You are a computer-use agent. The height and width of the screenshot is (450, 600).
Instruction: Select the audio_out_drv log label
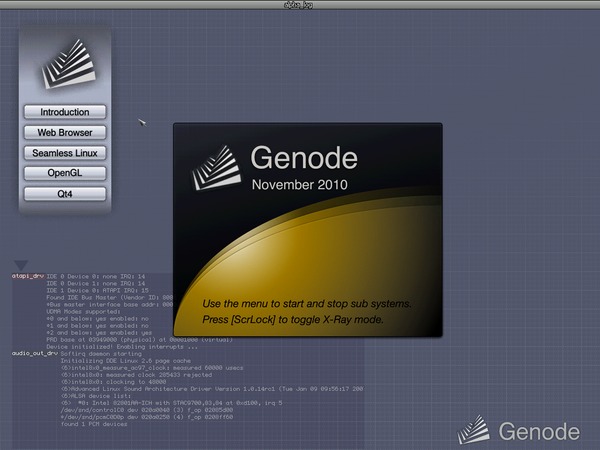tap(35, 353)
